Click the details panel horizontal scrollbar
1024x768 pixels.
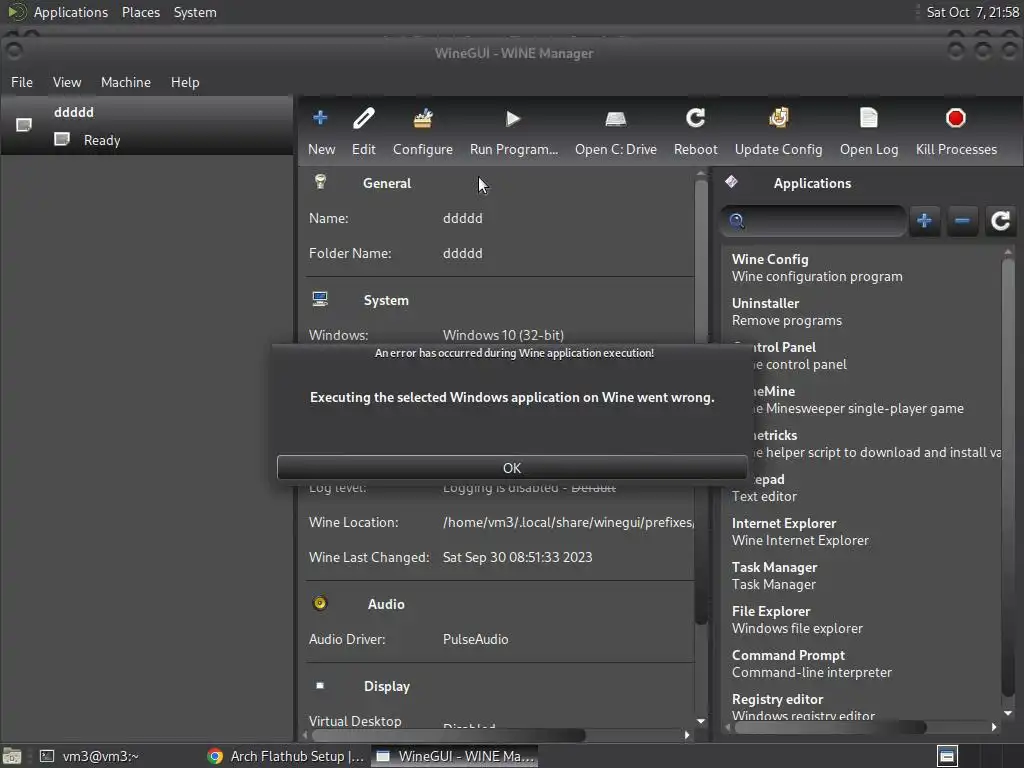click(x=448, y=735)
